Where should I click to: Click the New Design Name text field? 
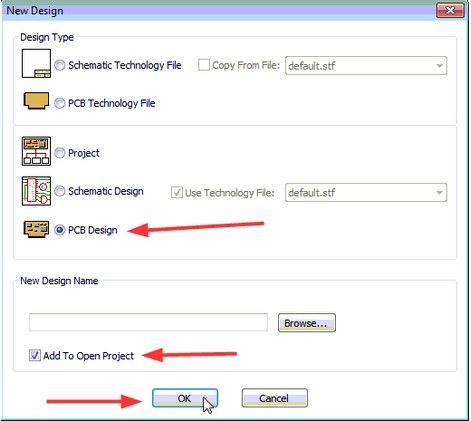tap(148, 322)
